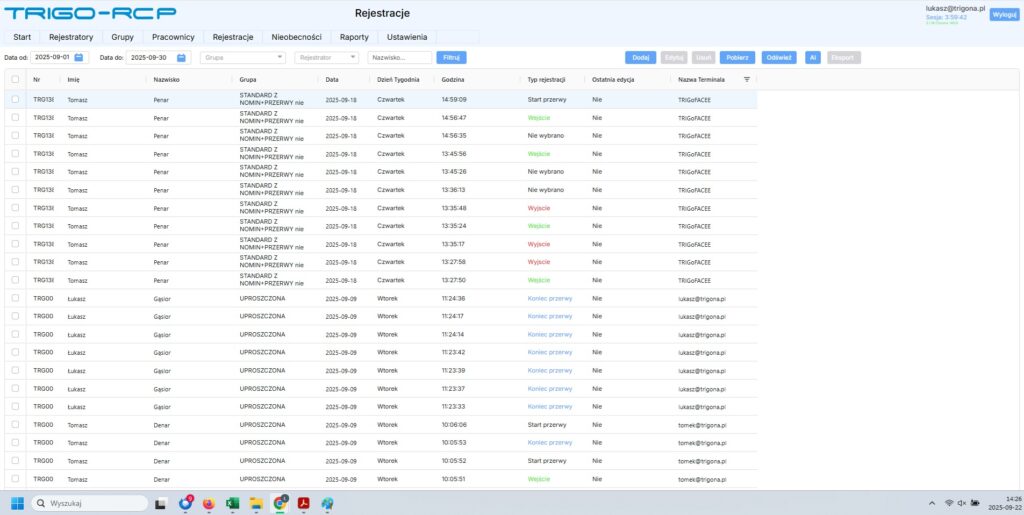Open Excel from the taskbar
The image size is (1024, 515).
point(232,503)
